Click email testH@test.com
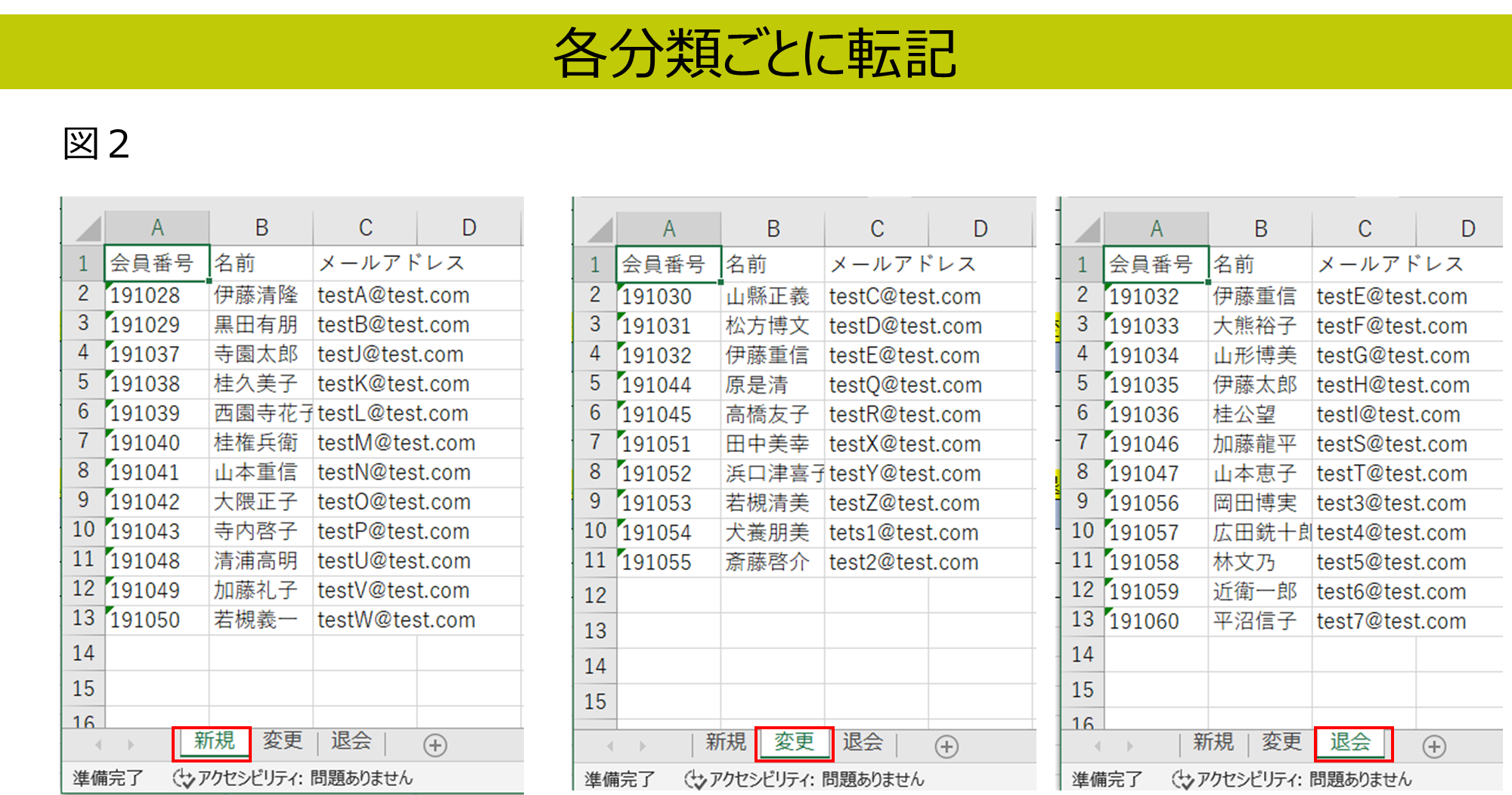Viewport: 1512px width, 795px height. tap(1393, 385)
